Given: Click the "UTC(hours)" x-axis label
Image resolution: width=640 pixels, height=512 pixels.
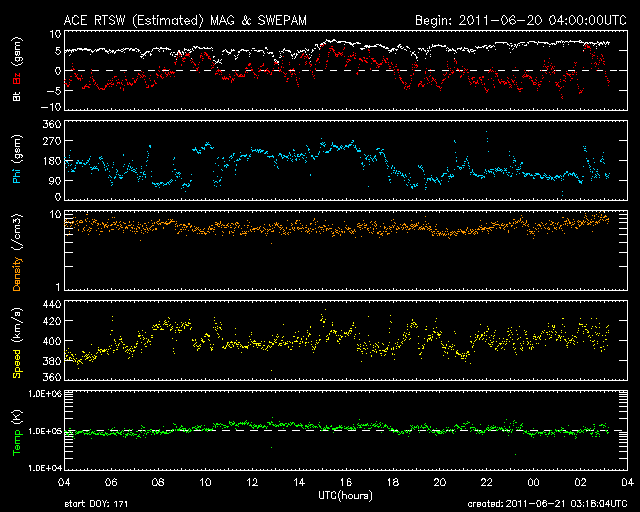Looking at the screenshot, I should coord(345,496).
